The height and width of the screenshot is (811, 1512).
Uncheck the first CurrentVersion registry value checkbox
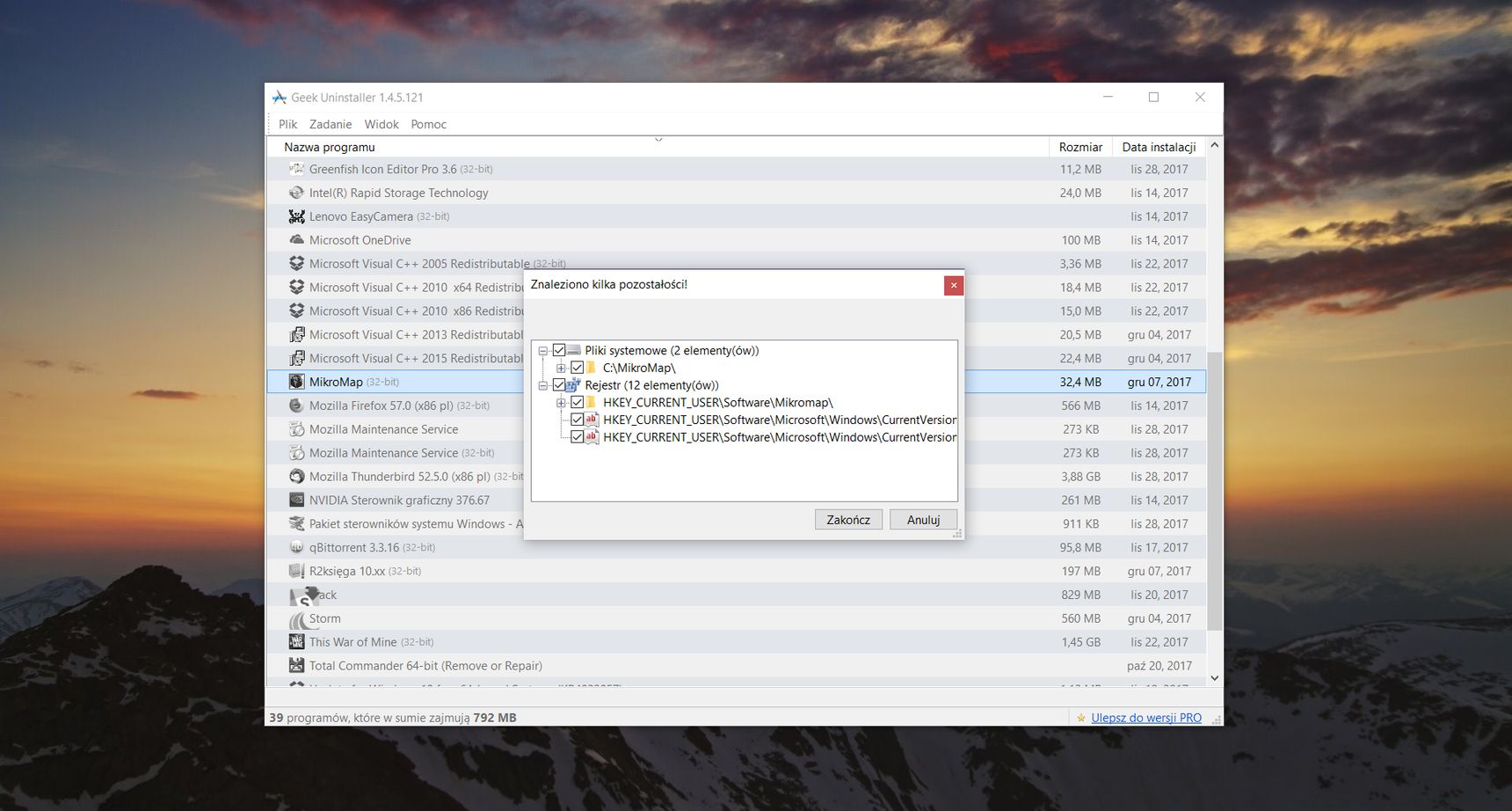pos(578,420)
